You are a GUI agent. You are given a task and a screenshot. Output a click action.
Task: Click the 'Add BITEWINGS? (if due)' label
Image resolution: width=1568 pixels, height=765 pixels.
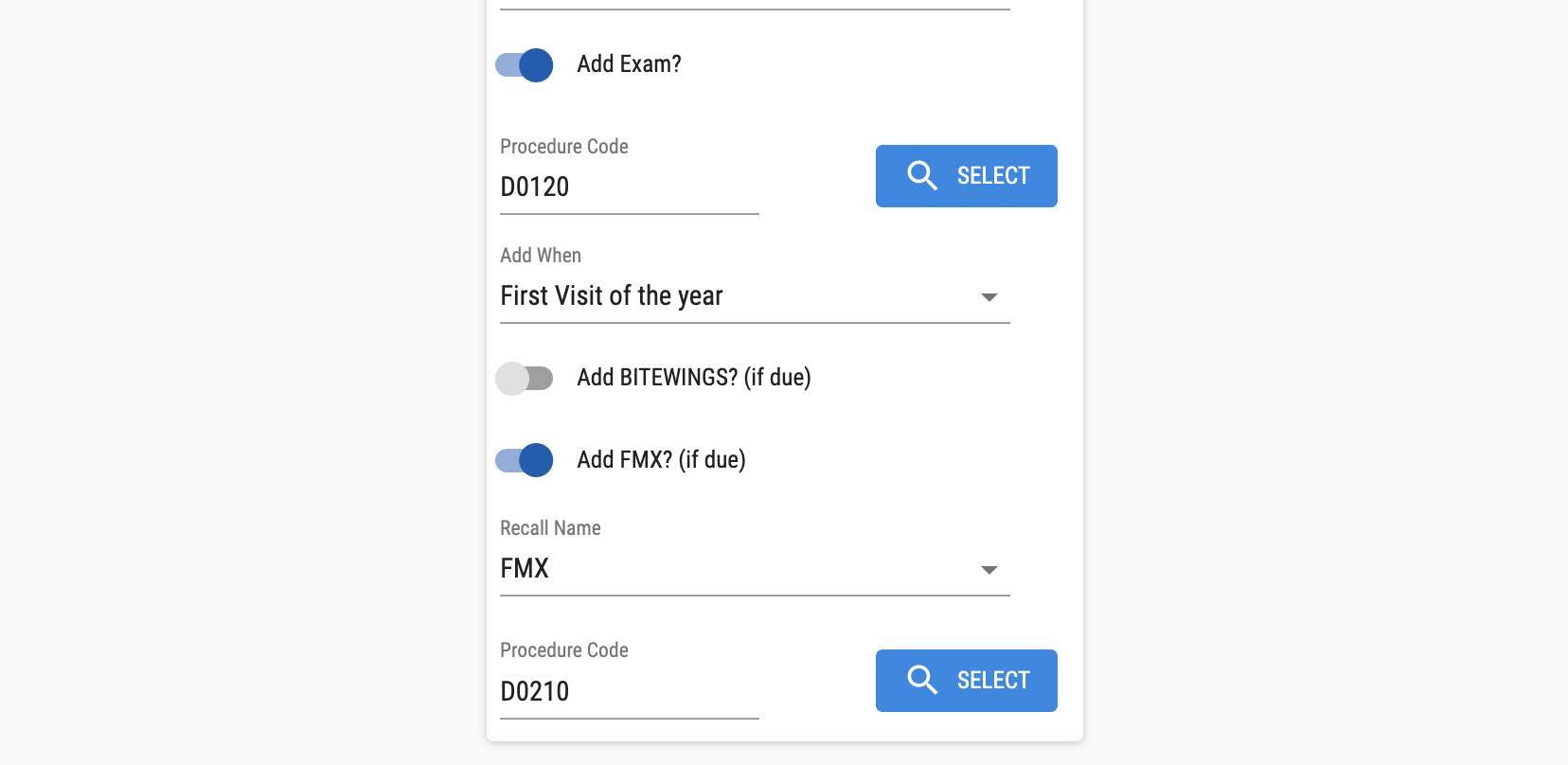pos(693,378)
